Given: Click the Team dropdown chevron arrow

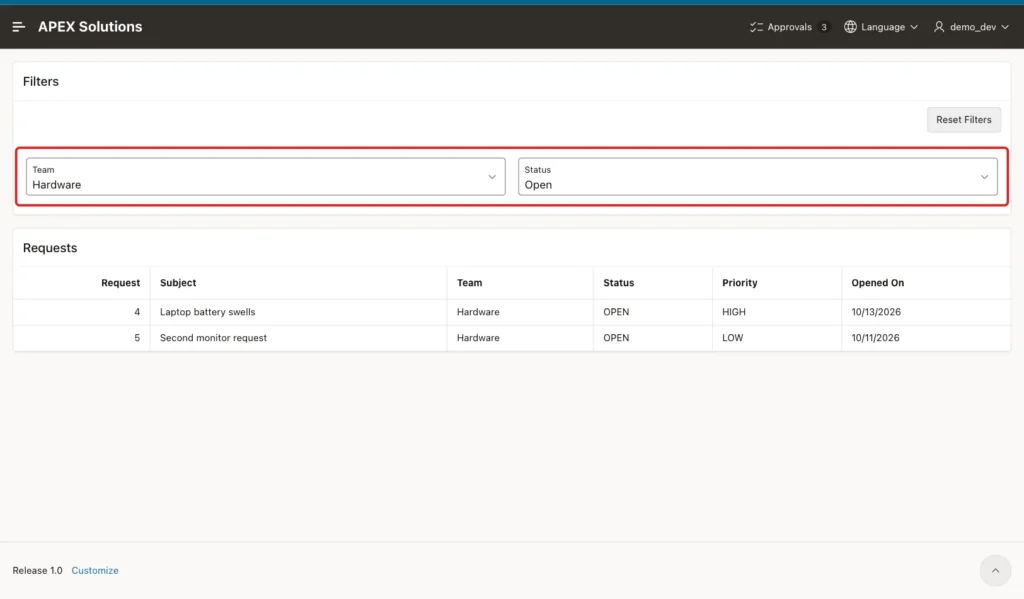Looking at the screenshot, I should point(492,177).
